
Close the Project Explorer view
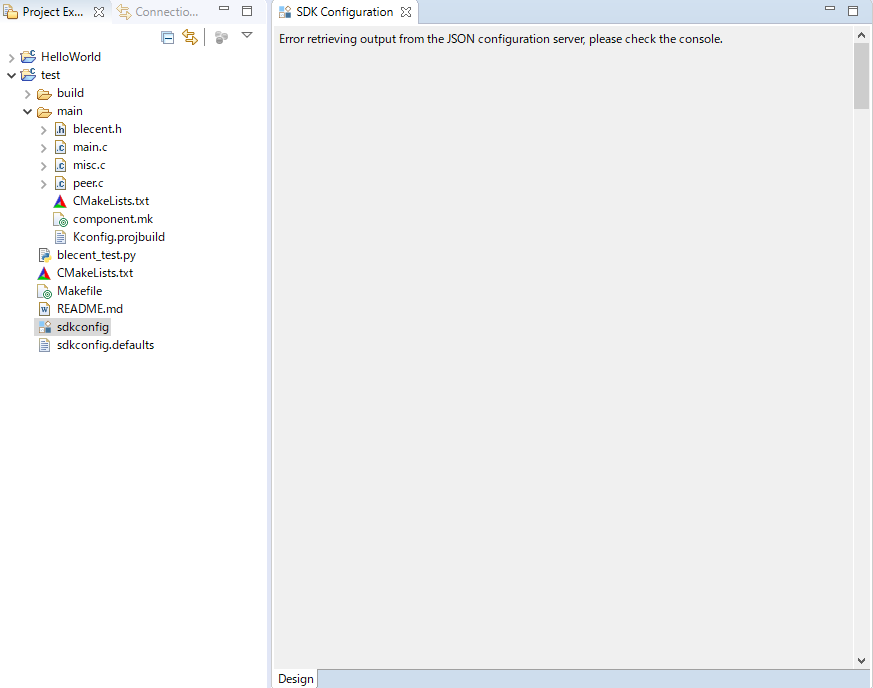99,12
